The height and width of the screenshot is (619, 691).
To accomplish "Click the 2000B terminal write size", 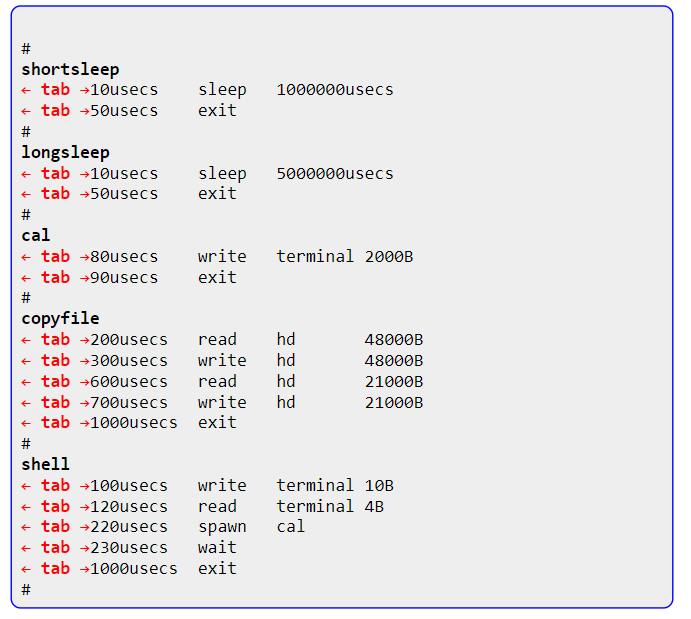I will tap(389, 256).
